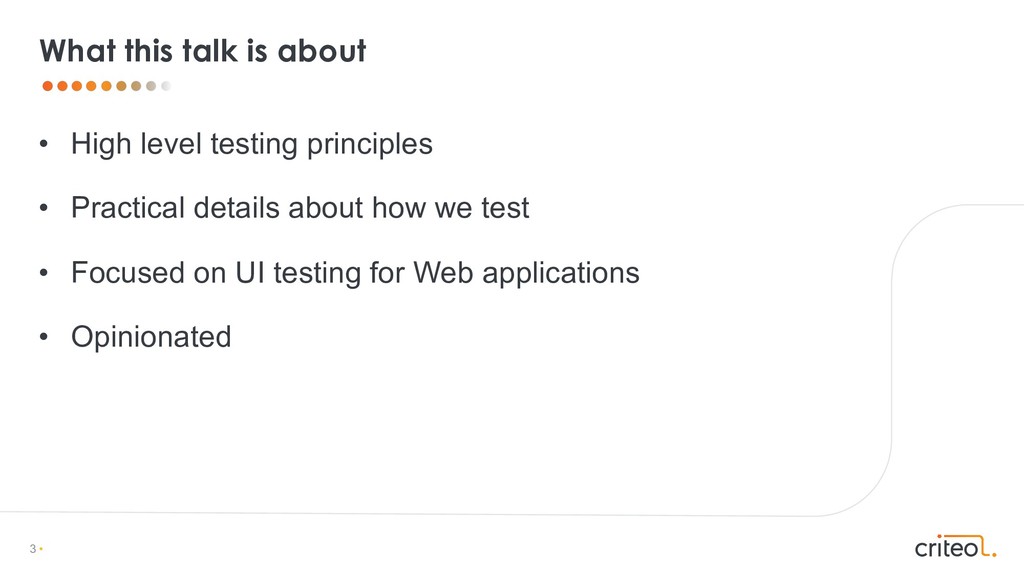Select the slide title "What this talk is about"
The image size is (1024, 576).
point(202,50)
